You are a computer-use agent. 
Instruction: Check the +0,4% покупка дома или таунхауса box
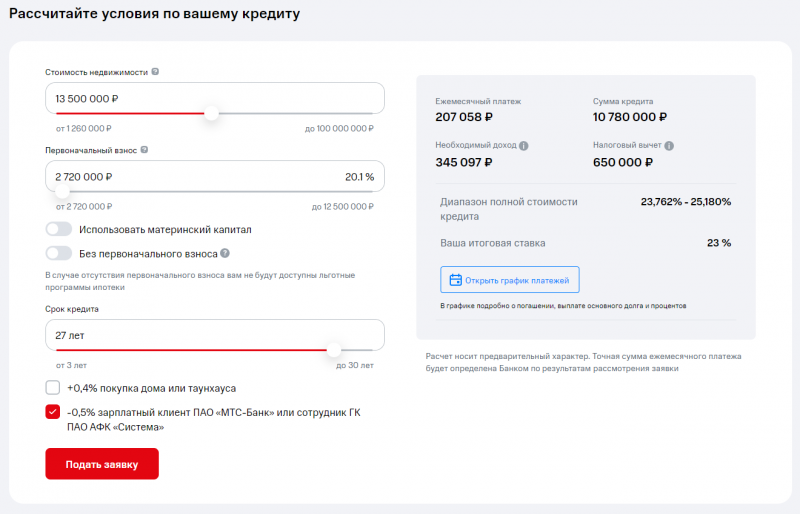tap(53, 388)
